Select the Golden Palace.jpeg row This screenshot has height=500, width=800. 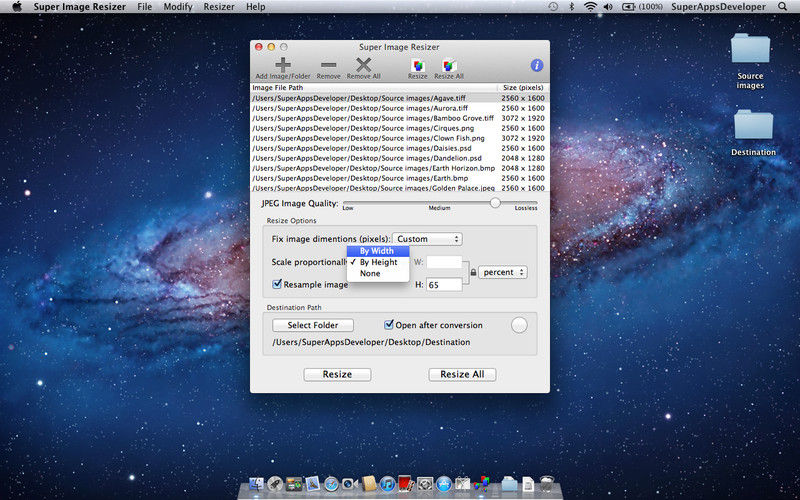400,188
